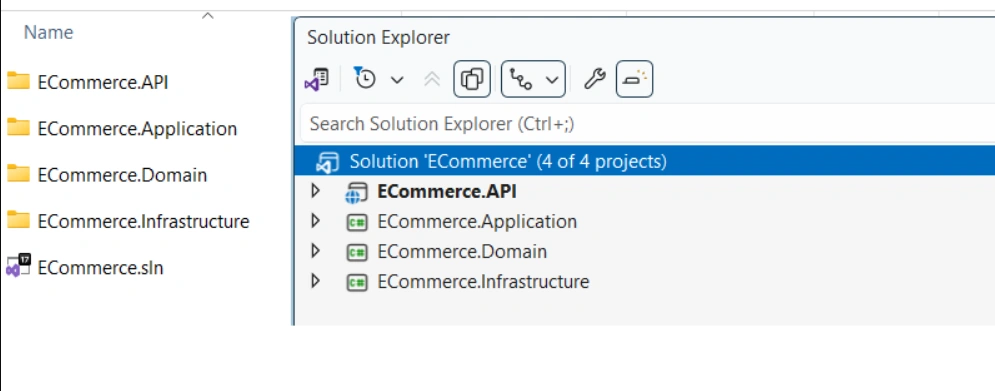This screenshot has width=995, height=391.
Task: Expand the ECommerce.Application project node
Action: [x=315, y=221]
